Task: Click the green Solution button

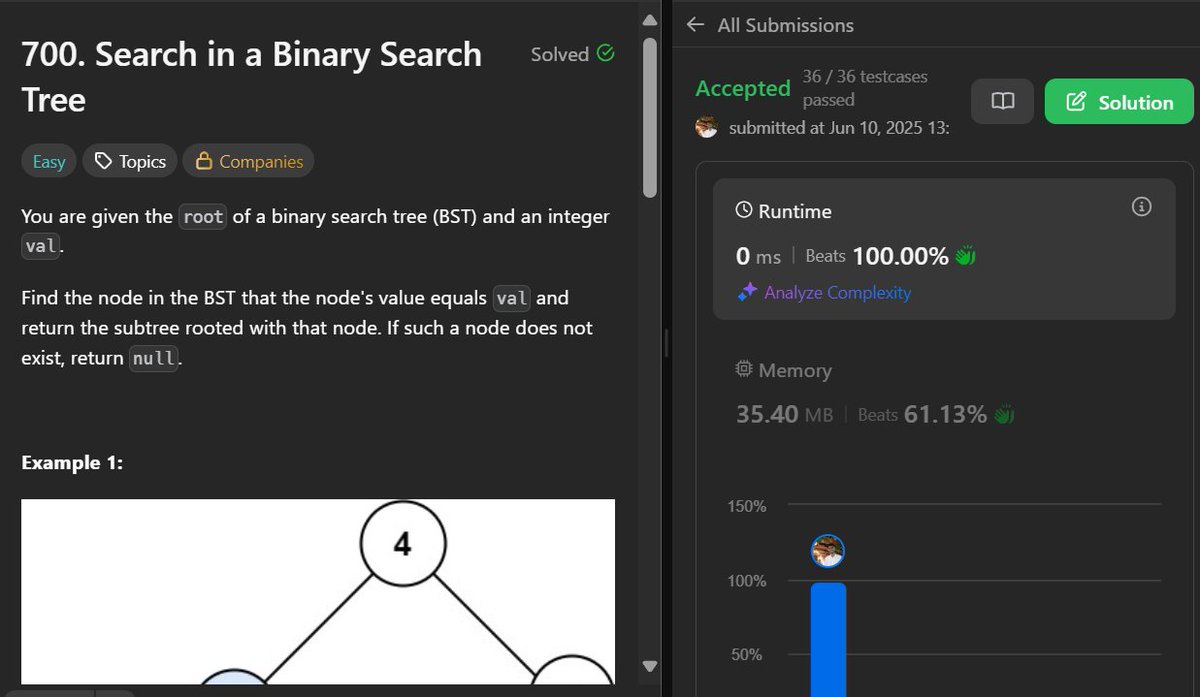Action: click(1119, 102)
